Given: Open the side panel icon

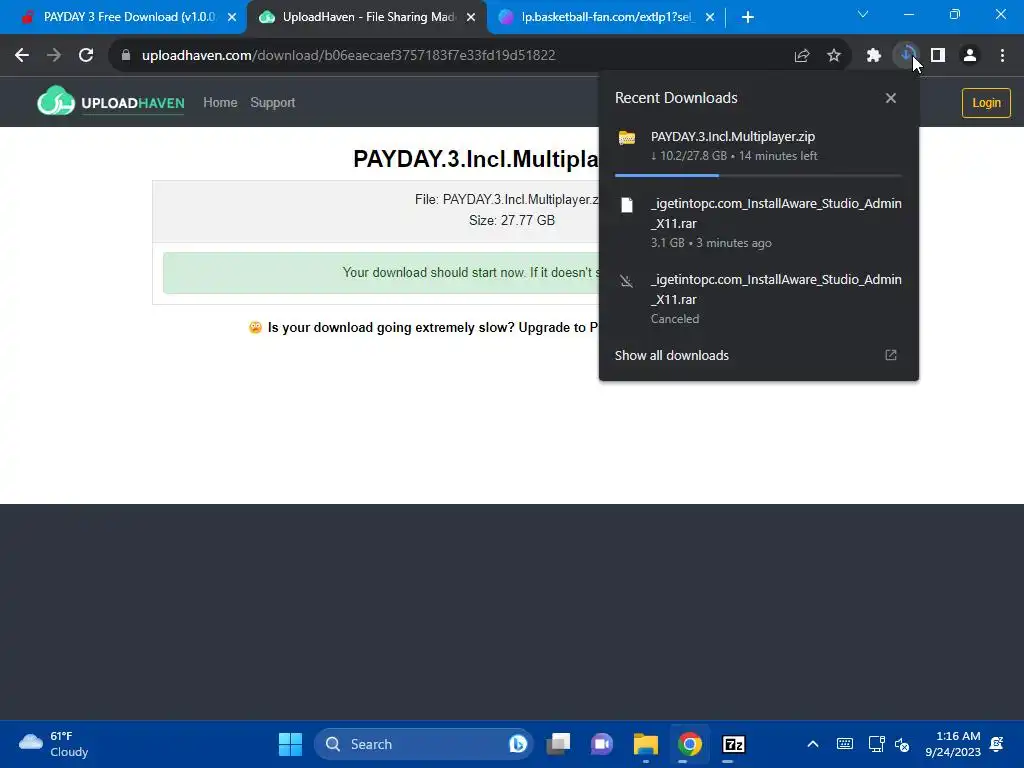Looking at the screenshot, I should (938, 56).
